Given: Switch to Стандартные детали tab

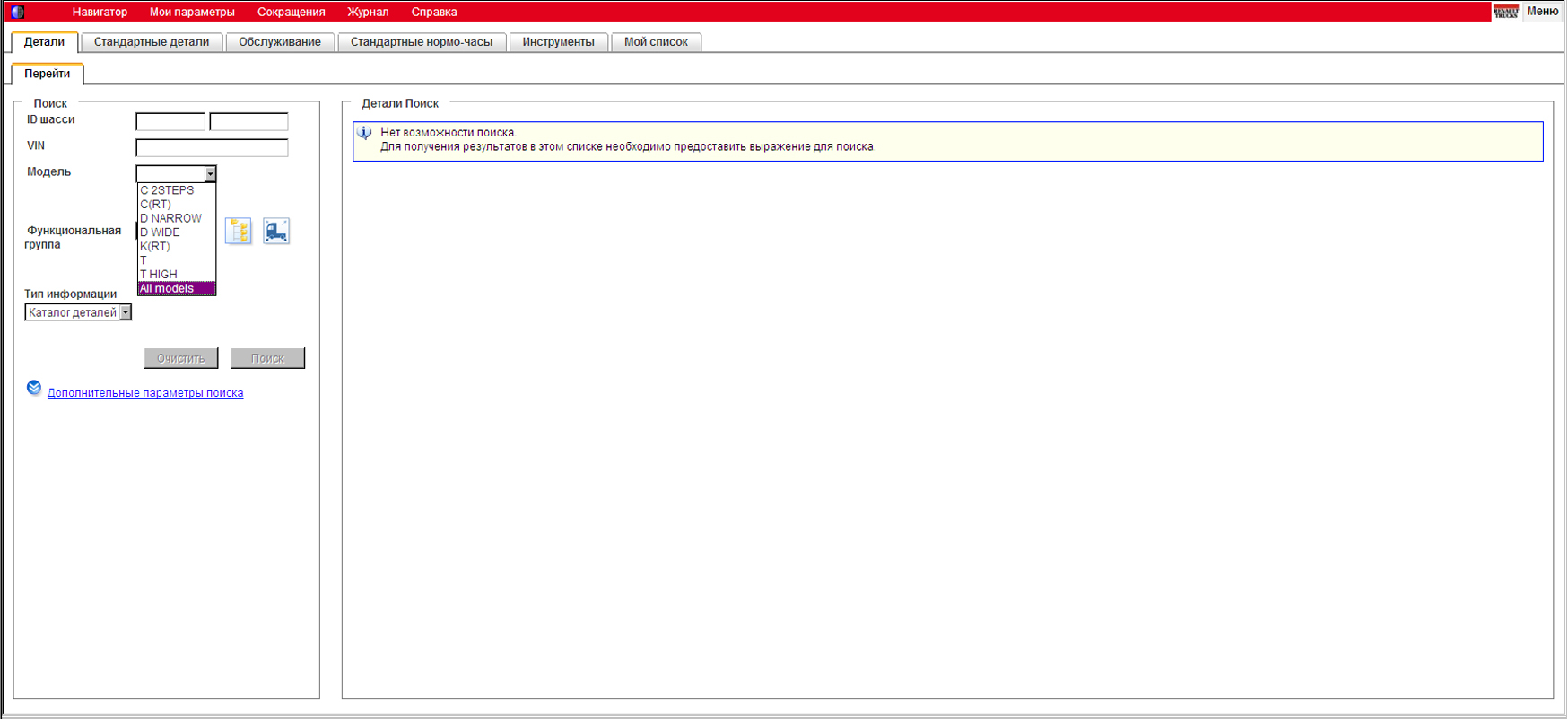Looking at the screenshot, I should [152, 42].
